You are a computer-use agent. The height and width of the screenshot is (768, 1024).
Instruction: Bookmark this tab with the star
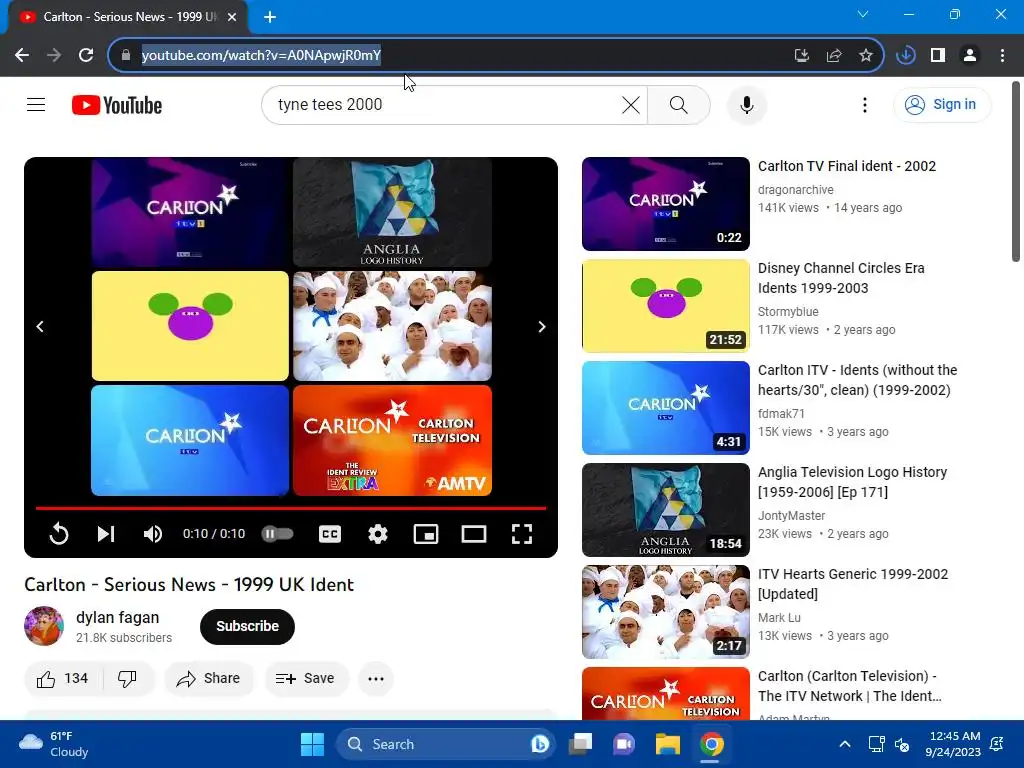(x=865, y=56)
